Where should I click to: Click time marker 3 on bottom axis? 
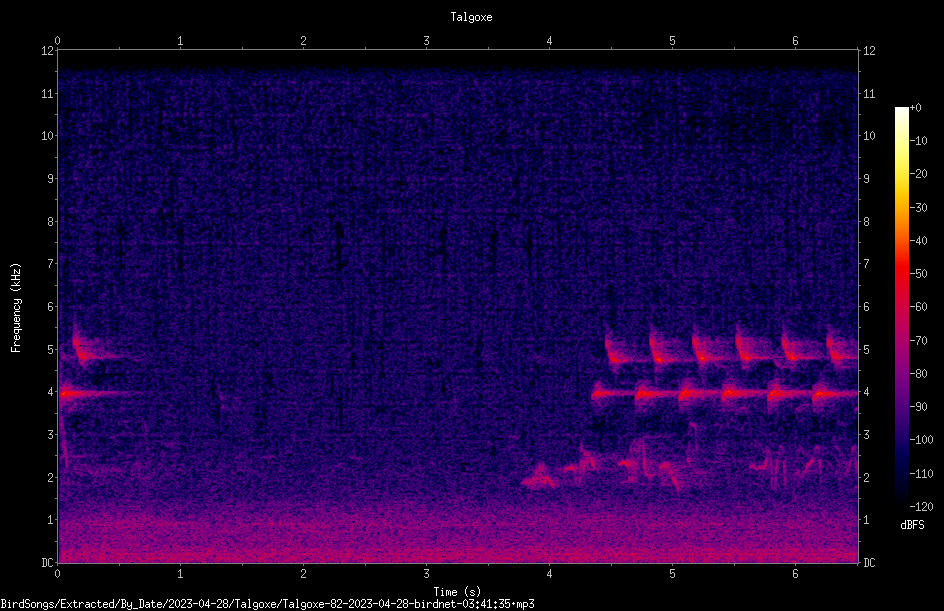426,574
